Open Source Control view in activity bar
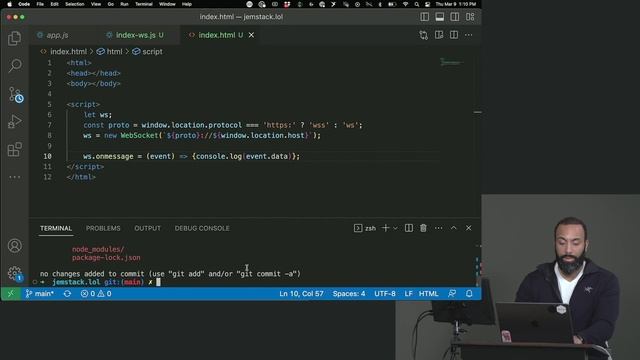The height and width of the screenshot is (360, 640). pos(16,94)
